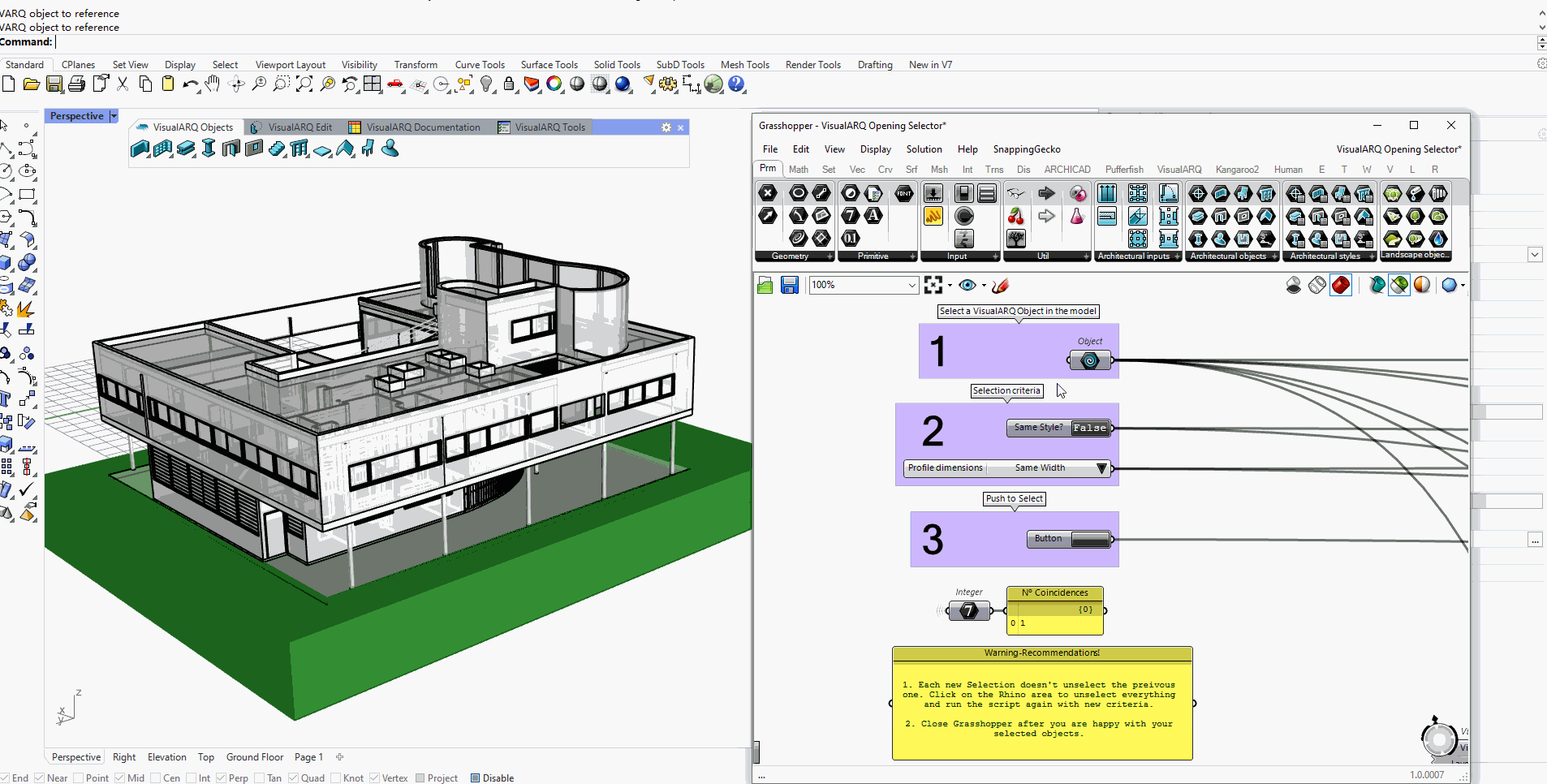Image resolution: width=1547 pixels, height=784 pixels.
Task: Open a file using Grasshopper's open folder icon
Action: coord(764,285)
